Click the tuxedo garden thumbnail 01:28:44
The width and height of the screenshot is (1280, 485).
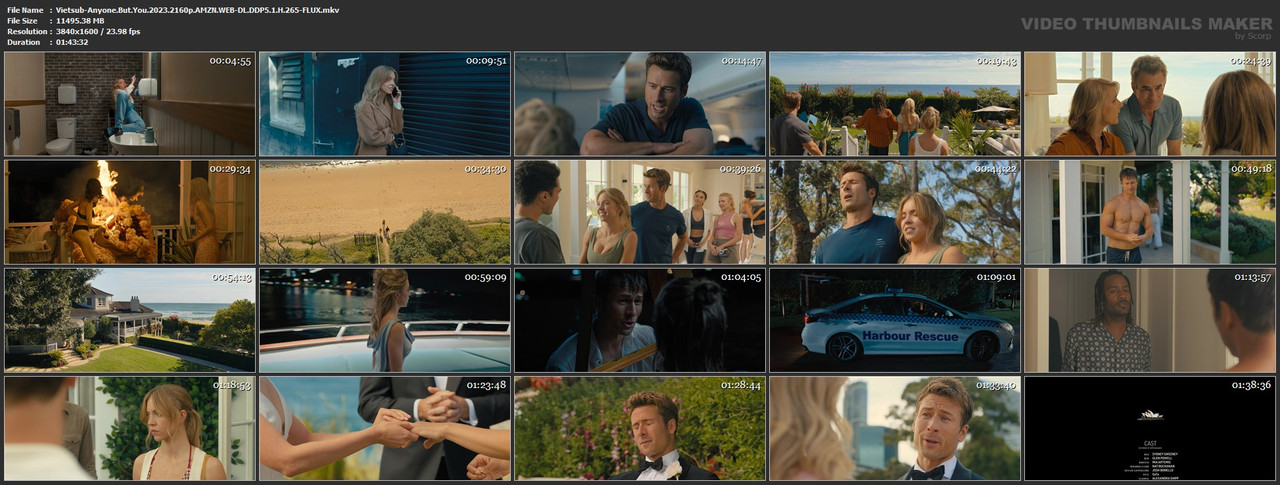point(640,428)
